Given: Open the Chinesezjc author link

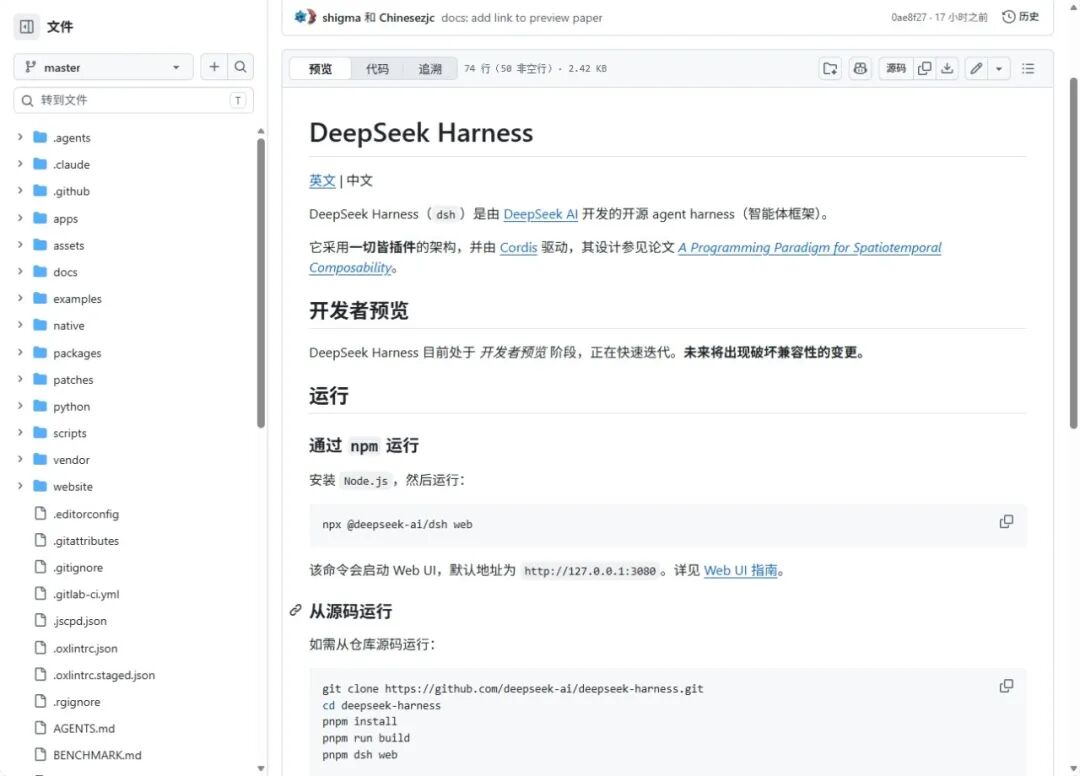Looking at the screenshot, I should pyautogui.click(x=406, y=18).
